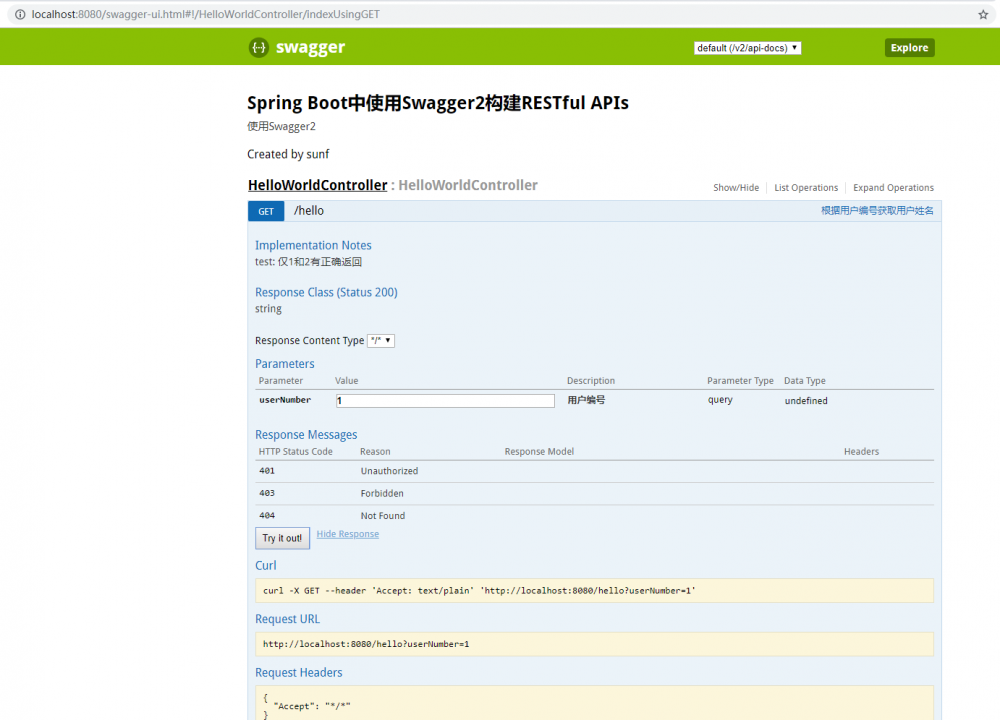Select the curl command text block
This screenshot has height=720, width=1000.
tap(594, 591)
